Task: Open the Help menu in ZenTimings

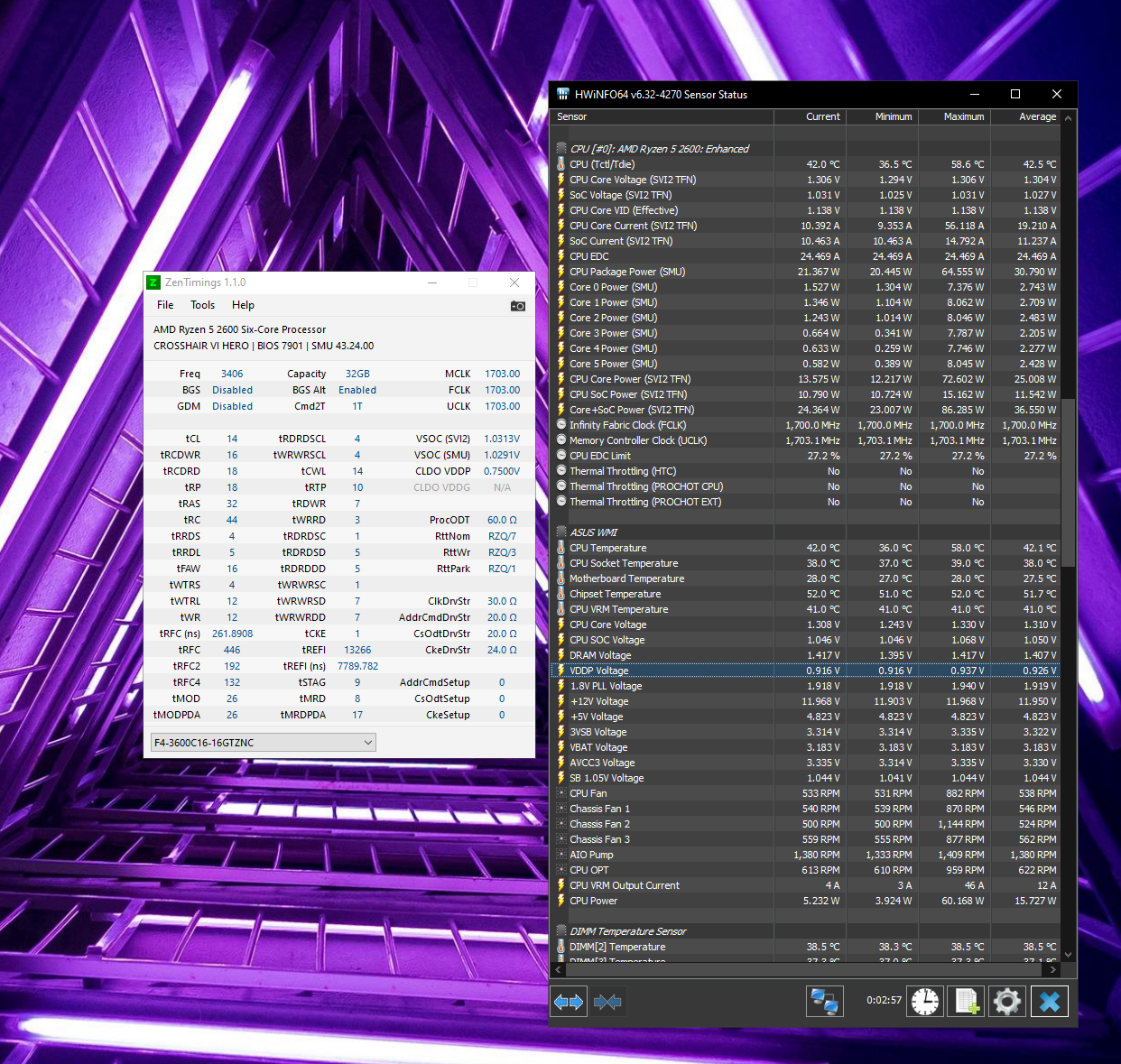Action: click(243, 305)
